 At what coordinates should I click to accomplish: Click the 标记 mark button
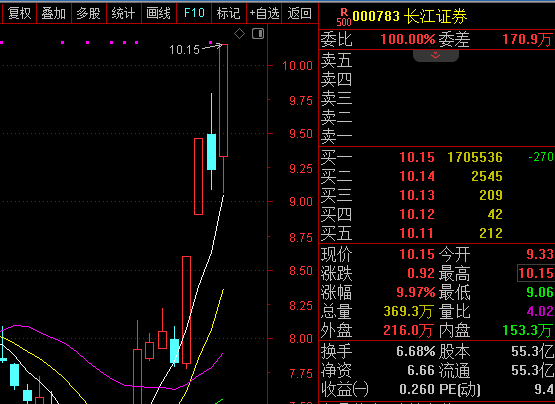pyautogui.click(x=229, y=13)
